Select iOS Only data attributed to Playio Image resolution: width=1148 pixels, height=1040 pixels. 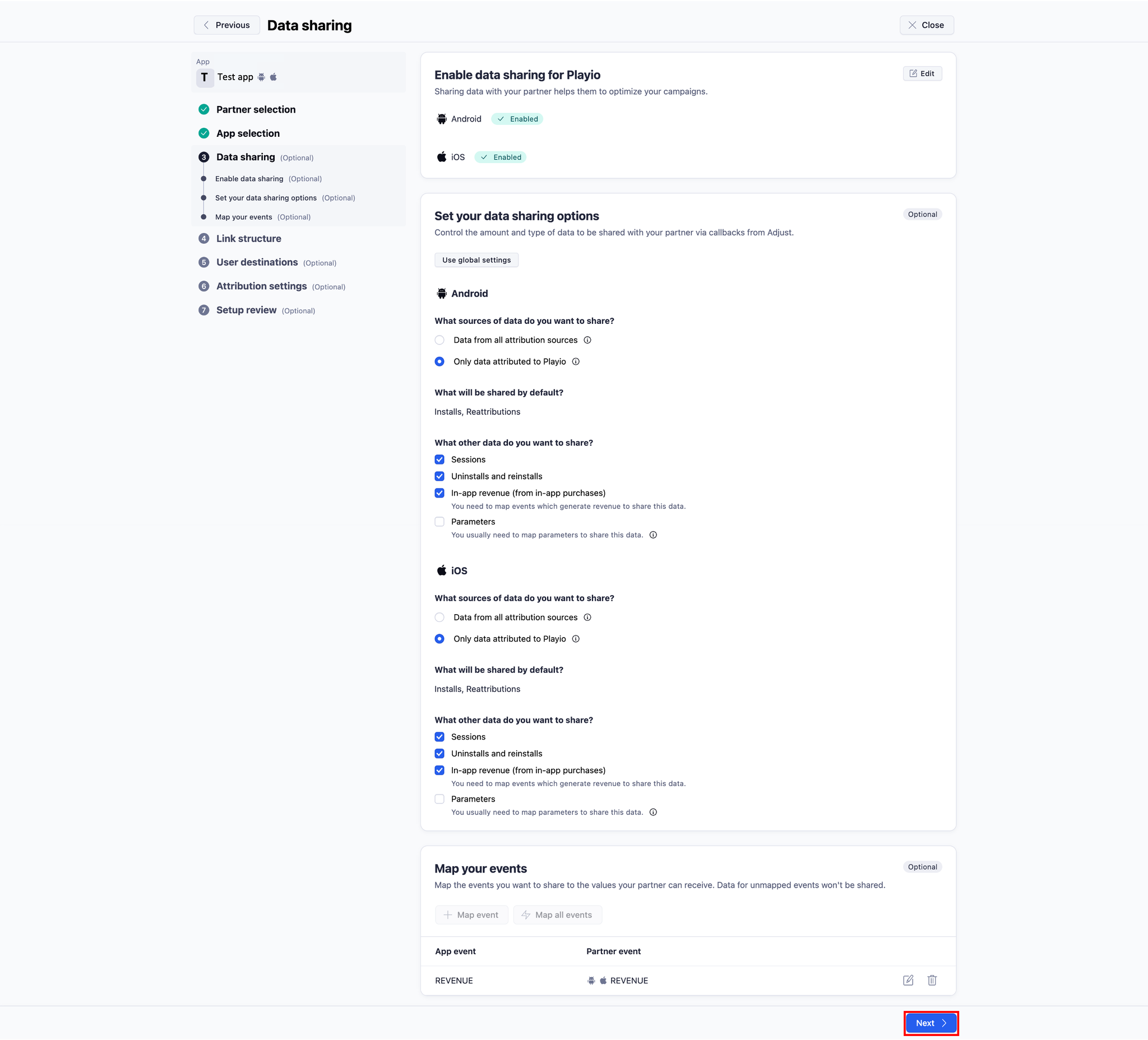tap(439, 639)
